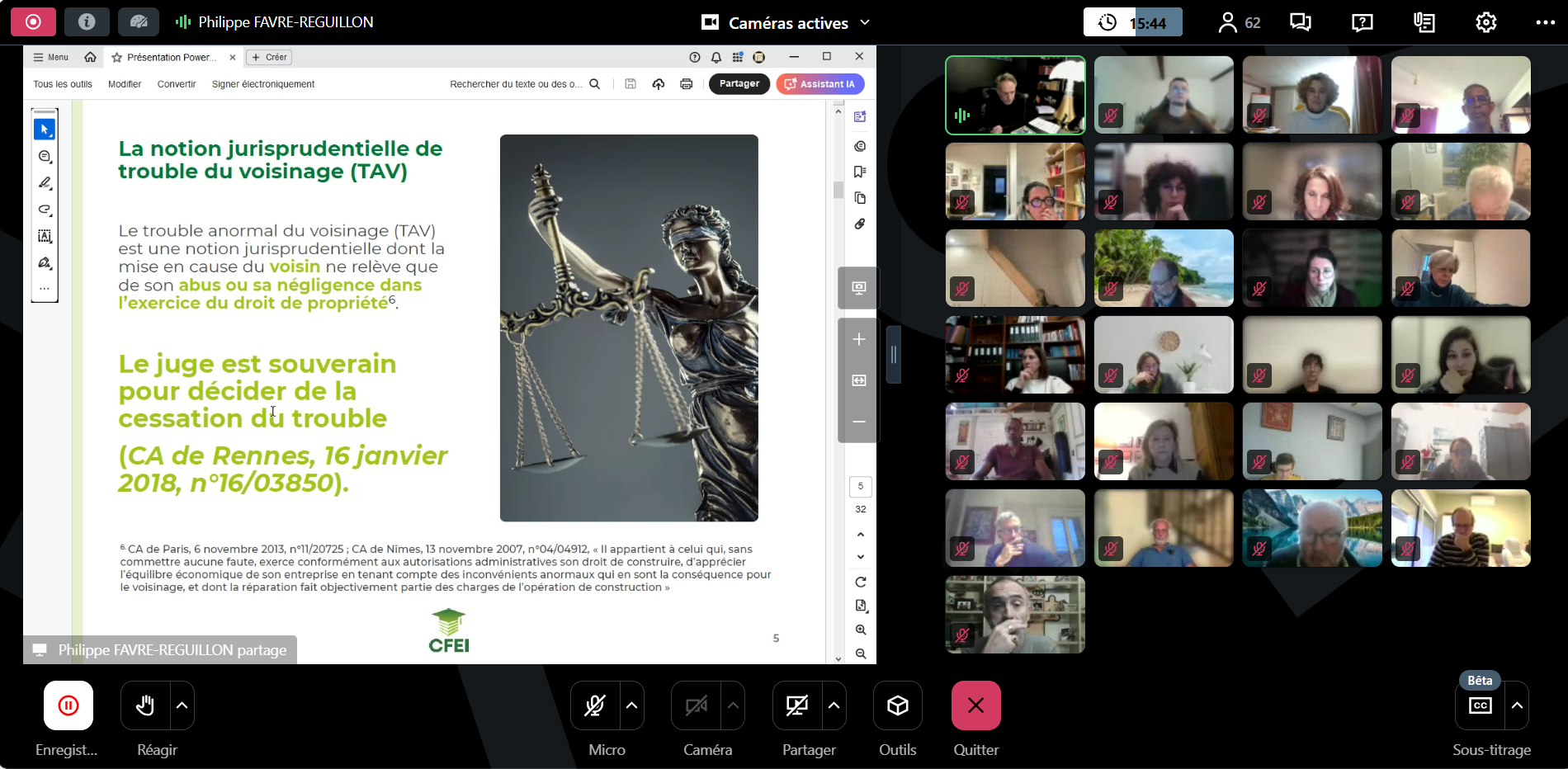
Task: Raise hand with Réagir button
Action: [x=145, y=705]
